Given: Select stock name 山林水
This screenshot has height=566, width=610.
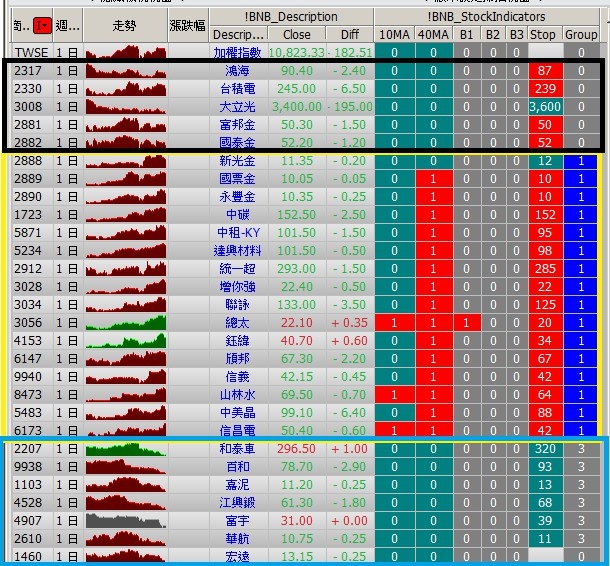Looking at the screenshot, I should pos(237,394).
